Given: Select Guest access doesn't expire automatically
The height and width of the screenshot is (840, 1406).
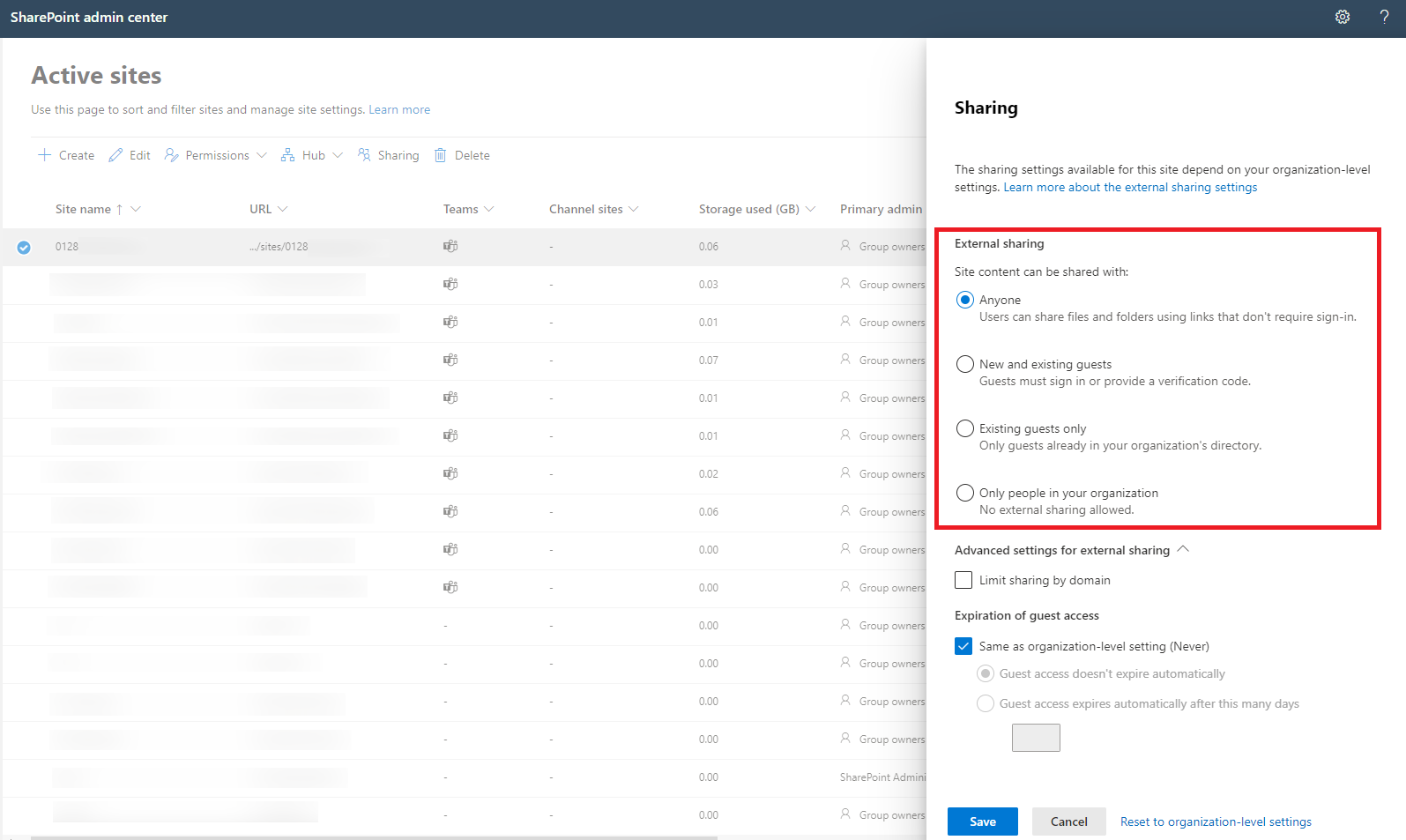Looking at the screenshot, I should pos(986,673).
